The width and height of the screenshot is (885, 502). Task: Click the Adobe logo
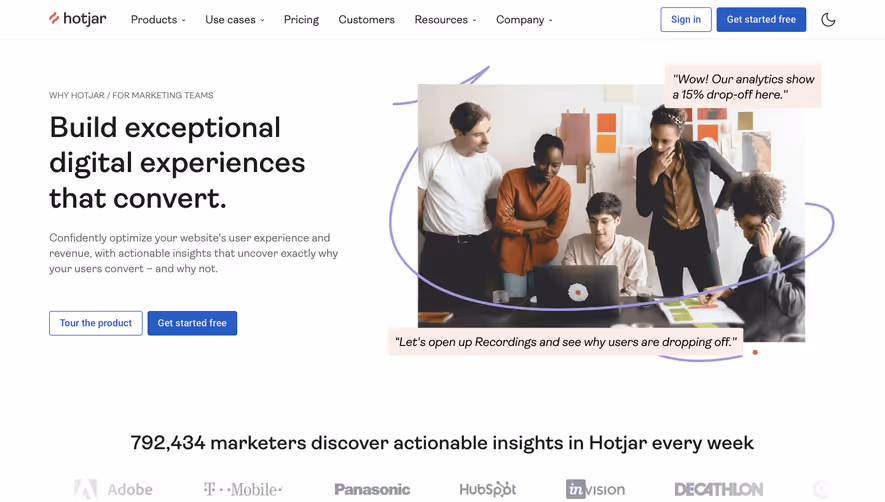pos(113,489)
